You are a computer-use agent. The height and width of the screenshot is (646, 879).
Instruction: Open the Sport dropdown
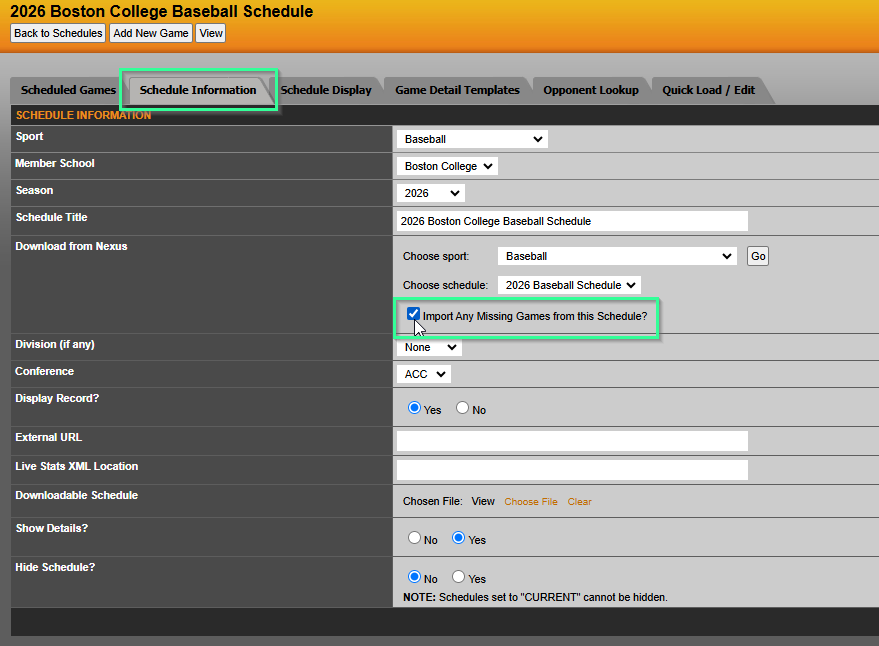[473, 139]
